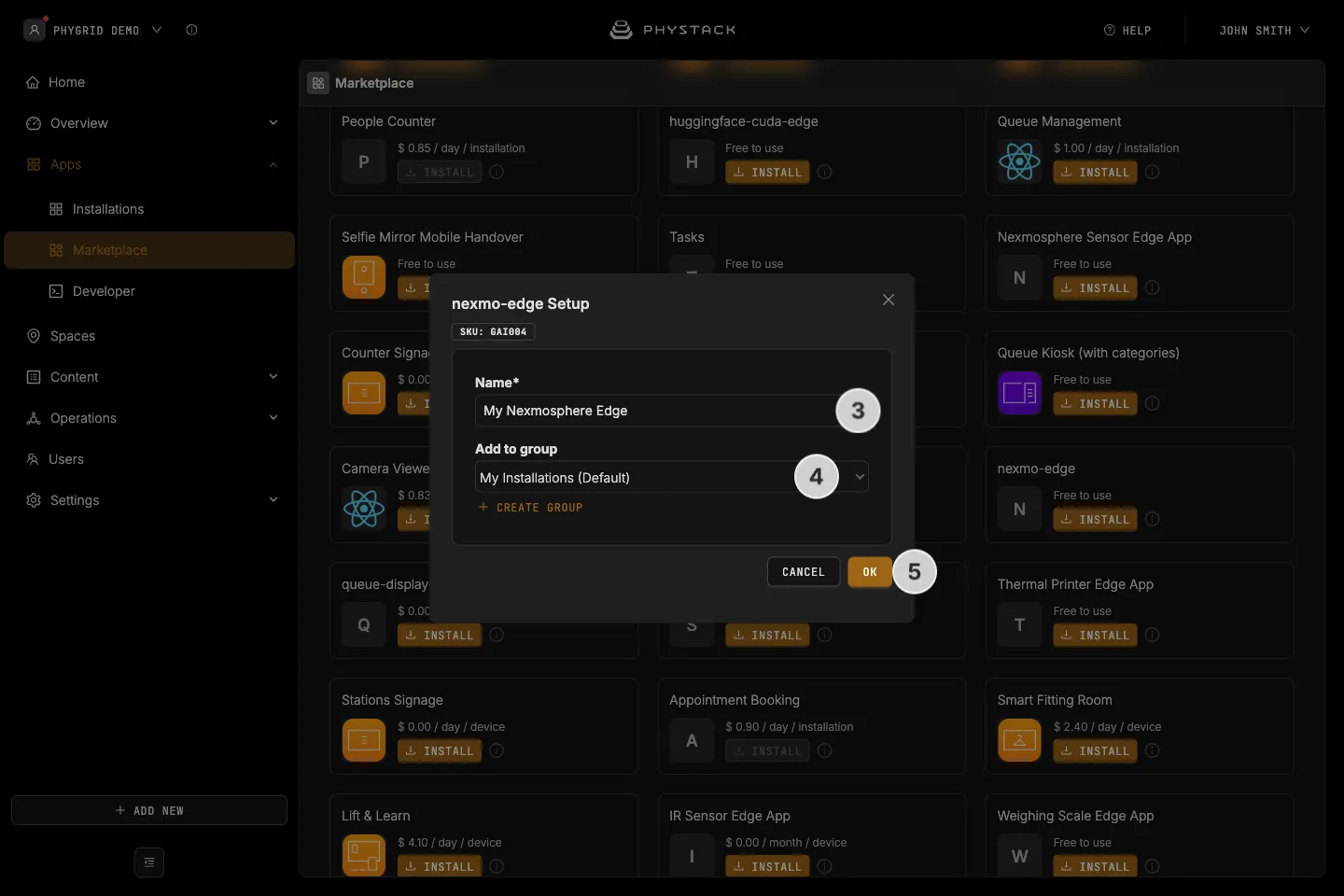
Task: Install the nexmo-edge app card
Action: pos(1095,519)
